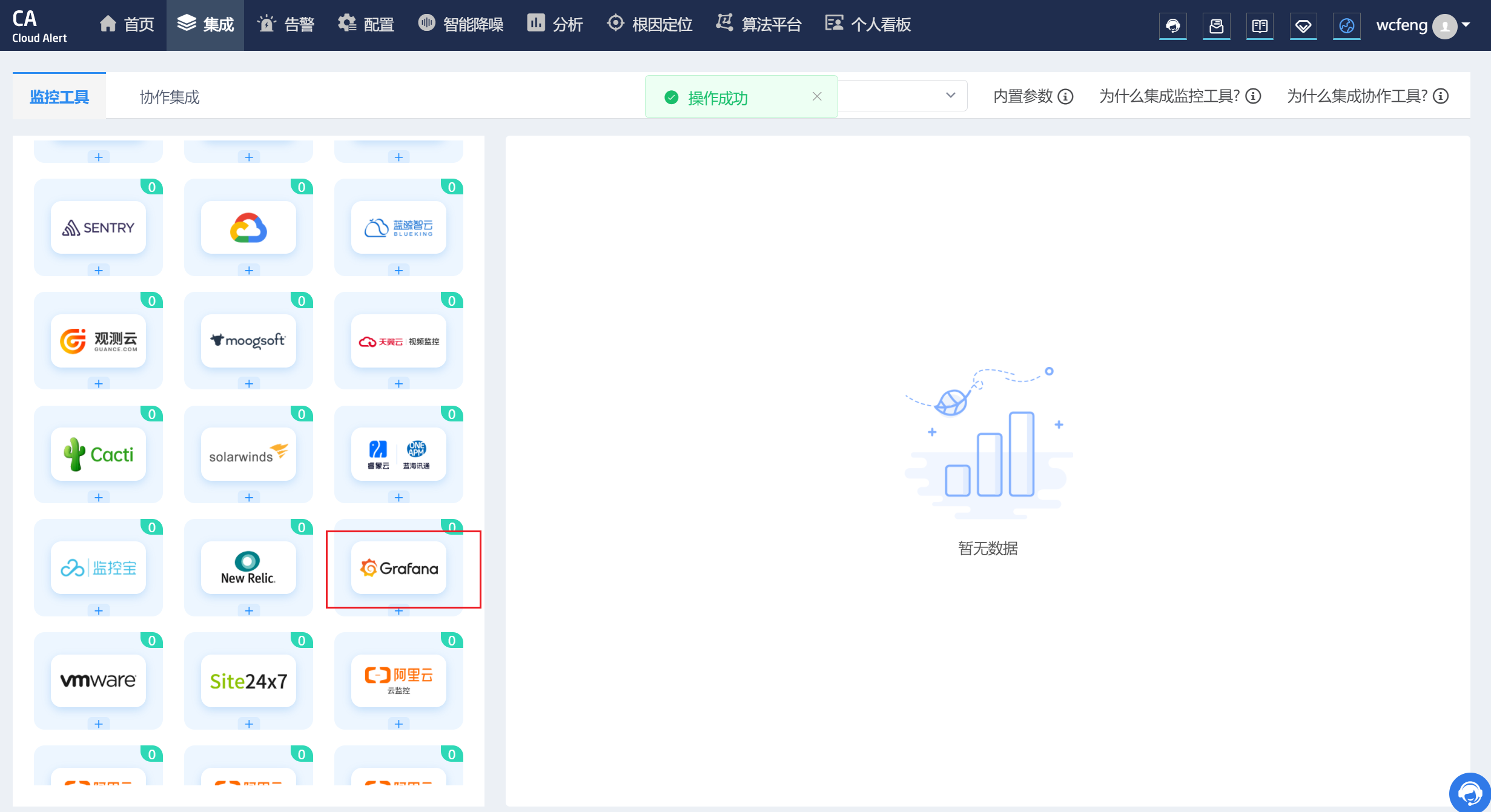Open the SolarWinds integration card

[x=248, y=454]
